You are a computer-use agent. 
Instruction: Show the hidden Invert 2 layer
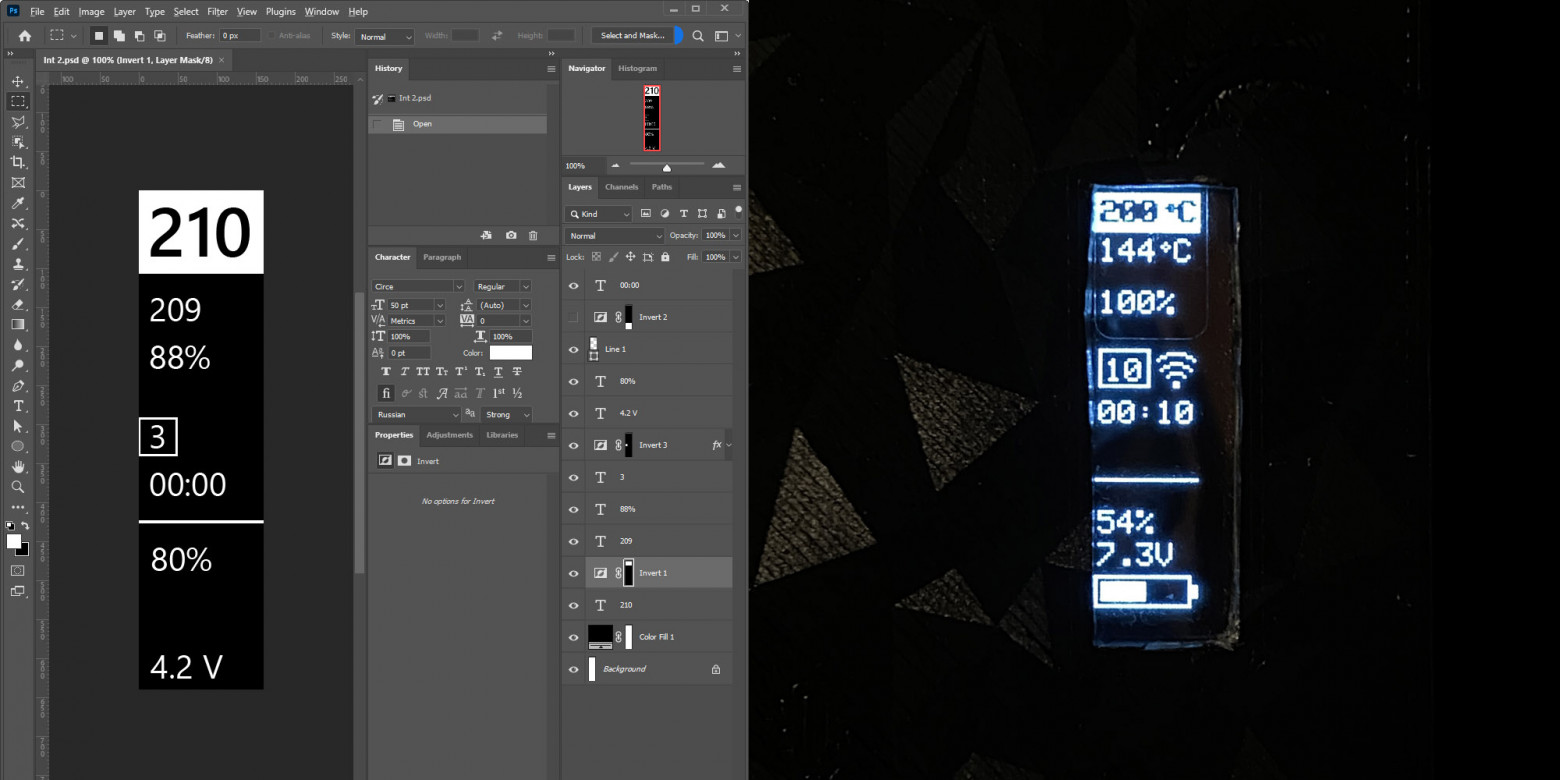[x=574, y=317]
